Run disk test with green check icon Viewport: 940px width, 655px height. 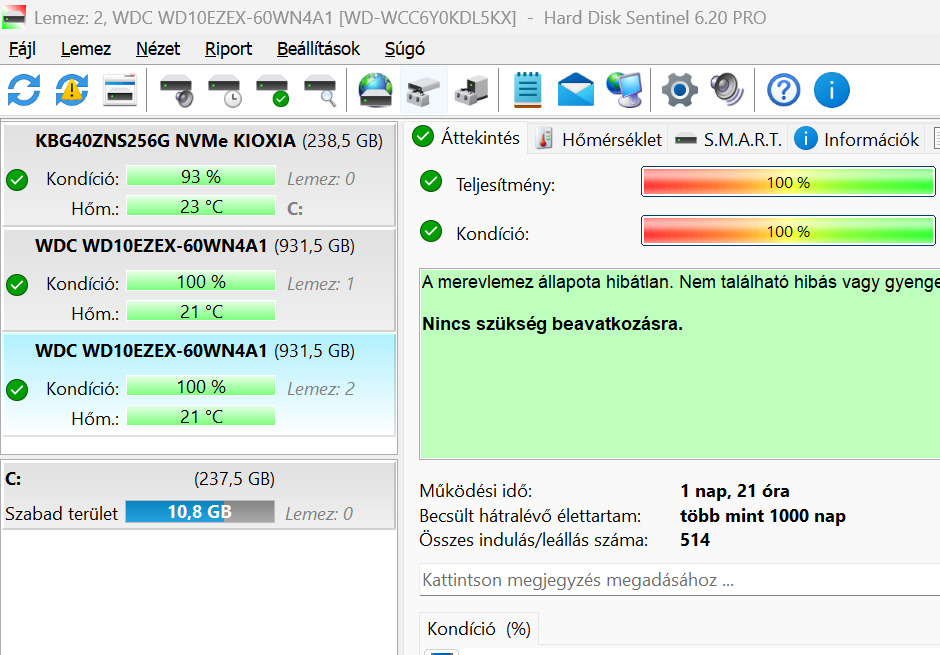point(272,90)
